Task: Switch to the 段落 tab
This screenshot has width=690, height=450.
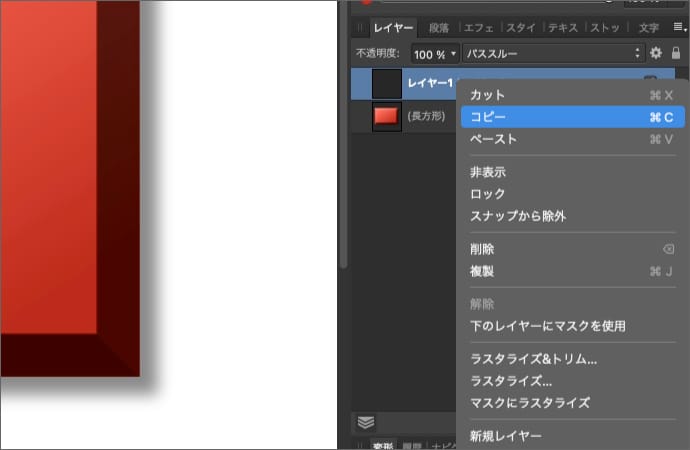Action: (x=439, y=28)
